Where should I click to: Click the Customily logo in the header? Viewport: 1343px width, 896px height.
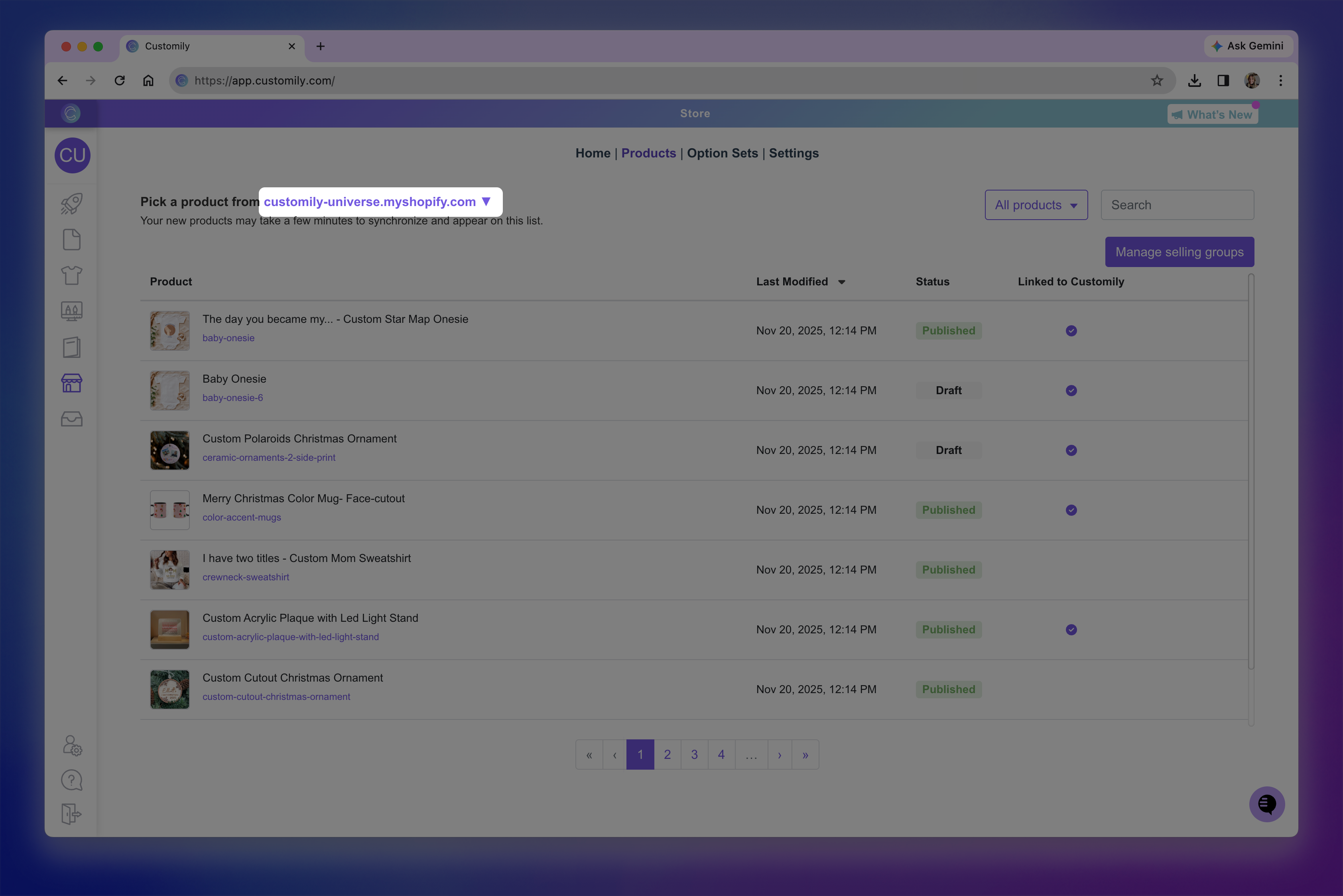coord(71,113)
